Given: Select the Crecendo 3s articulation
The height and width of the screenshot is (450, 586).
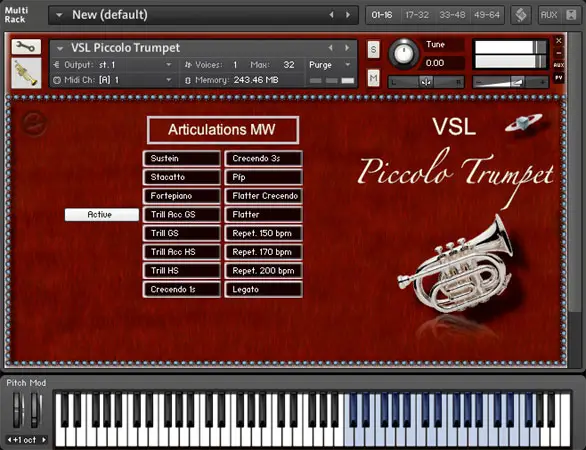Looking at the screenshot, I should 263,158.
